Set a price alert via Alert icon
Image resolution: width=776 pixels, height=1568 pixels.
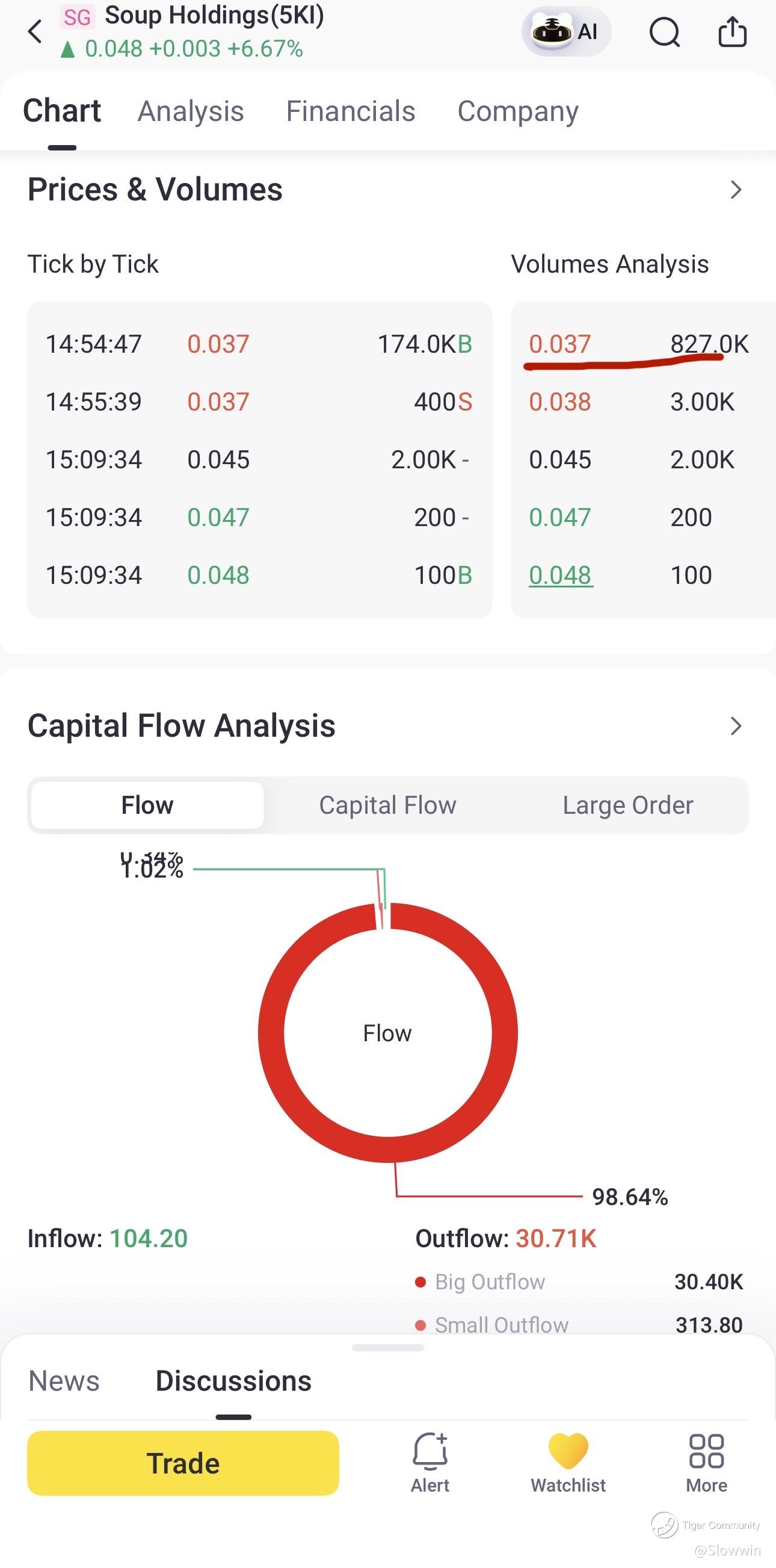tap(430, 1462)
